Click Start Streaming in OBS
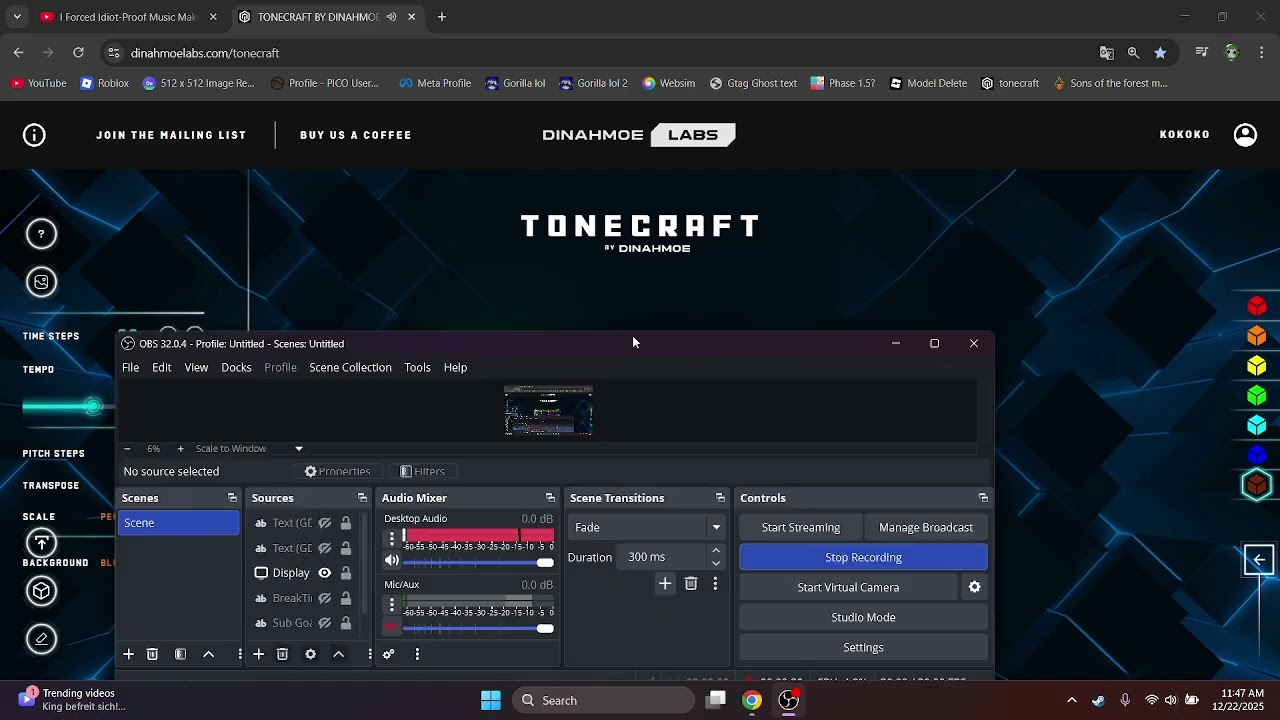 [801, 527]
